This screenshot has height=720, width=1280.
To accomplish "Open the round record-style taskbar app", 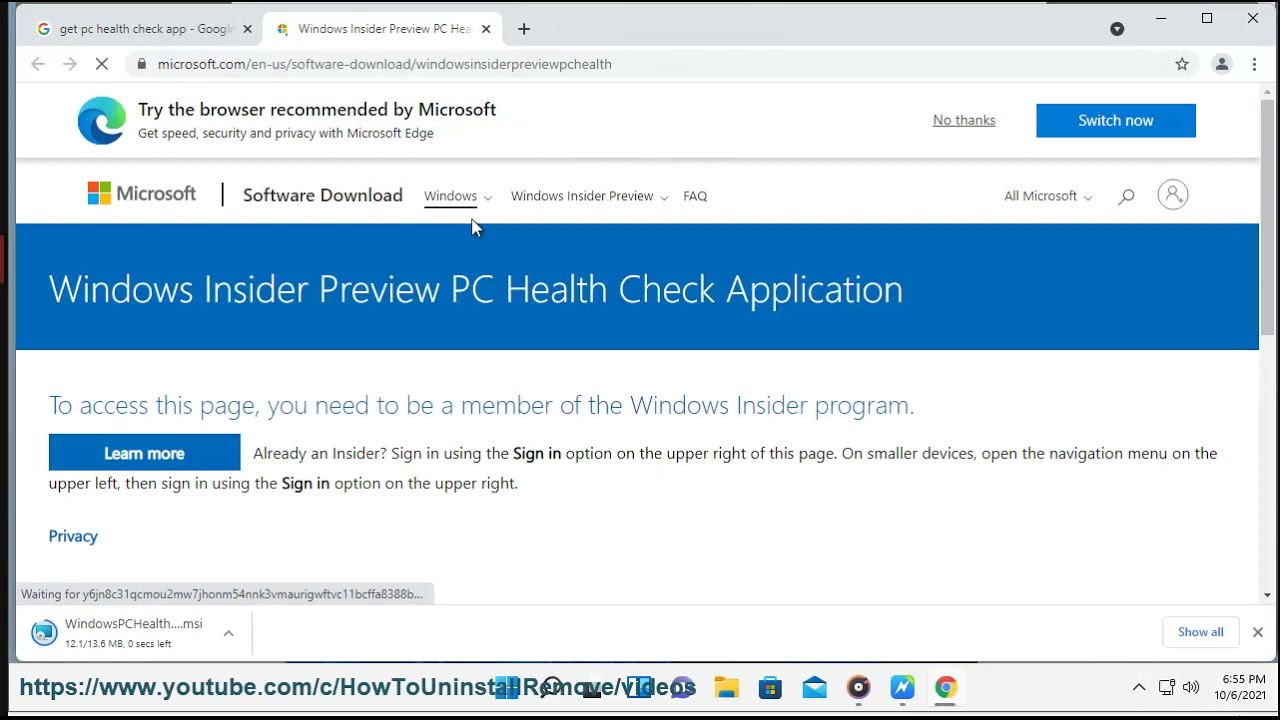I will point(858,687).
